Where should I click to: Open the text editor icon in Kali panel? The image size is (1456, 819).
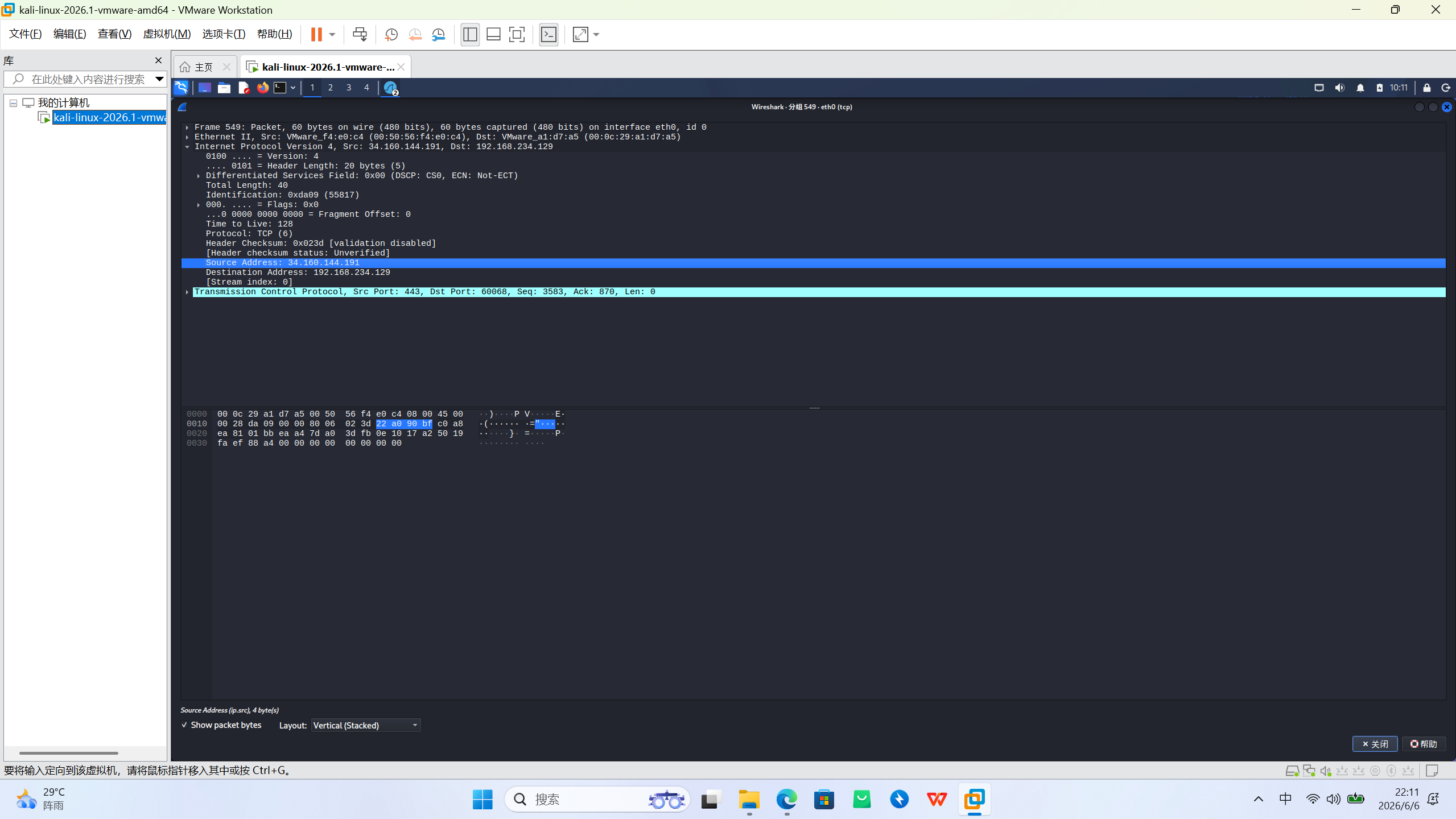(x=244, y=88)
